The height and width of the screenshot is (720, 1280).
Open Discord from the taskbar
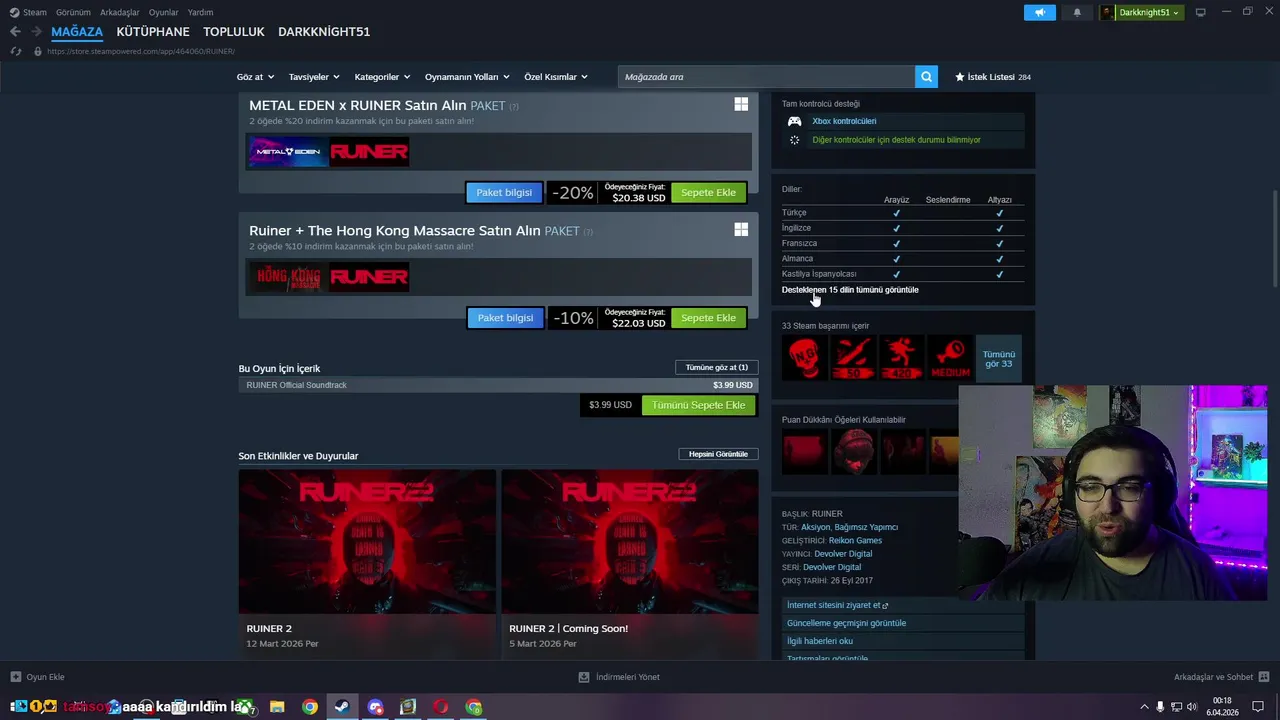[x=375, y=707]
